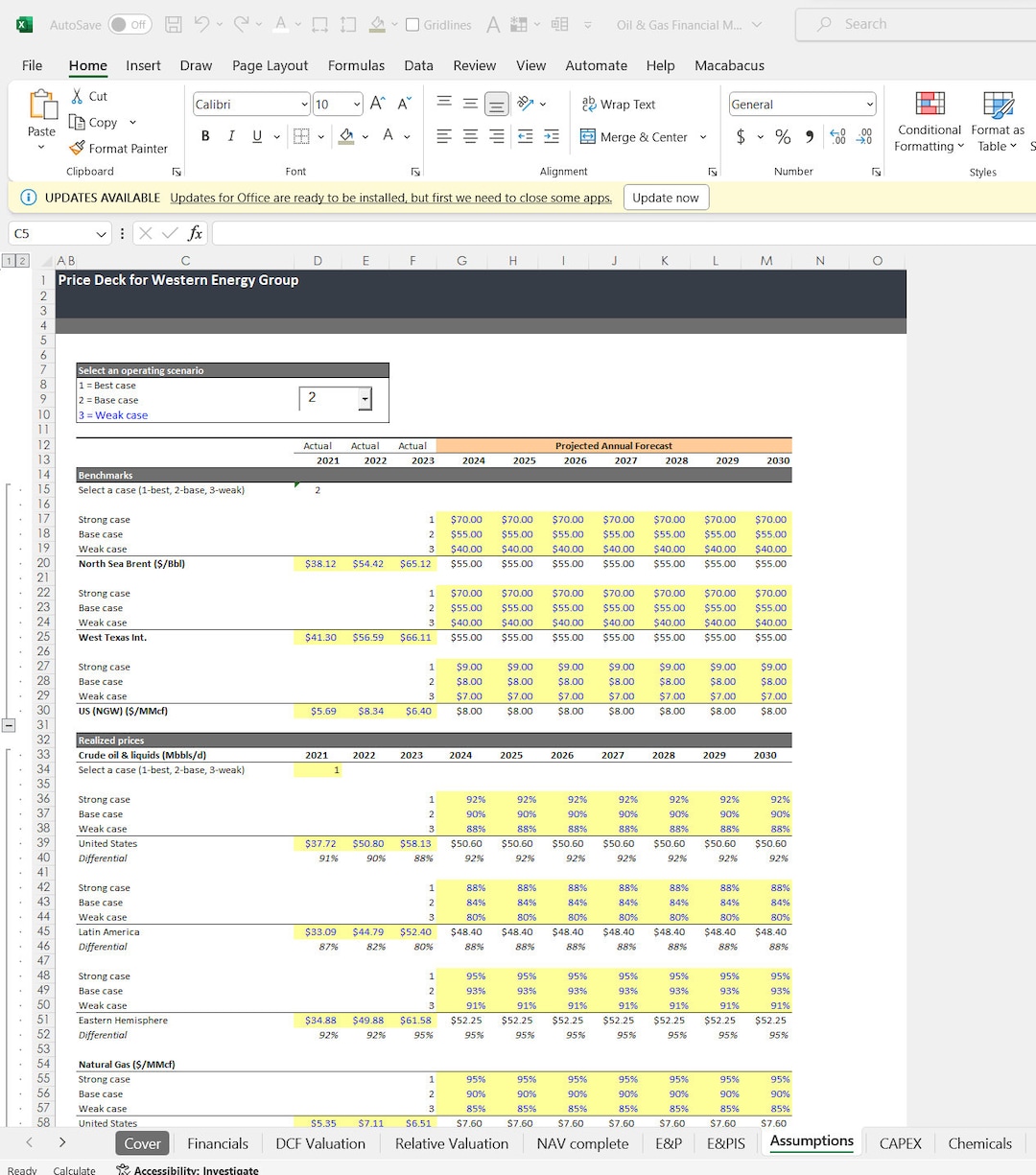Open the font name dropdown
This screenshot has height=1175, width=1036.
point(303,104)
